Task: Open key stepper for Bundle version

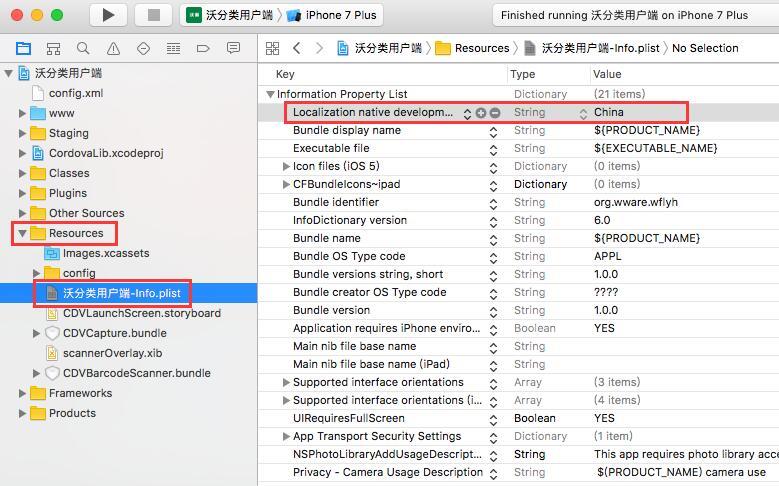Action: tap(493, 312)
